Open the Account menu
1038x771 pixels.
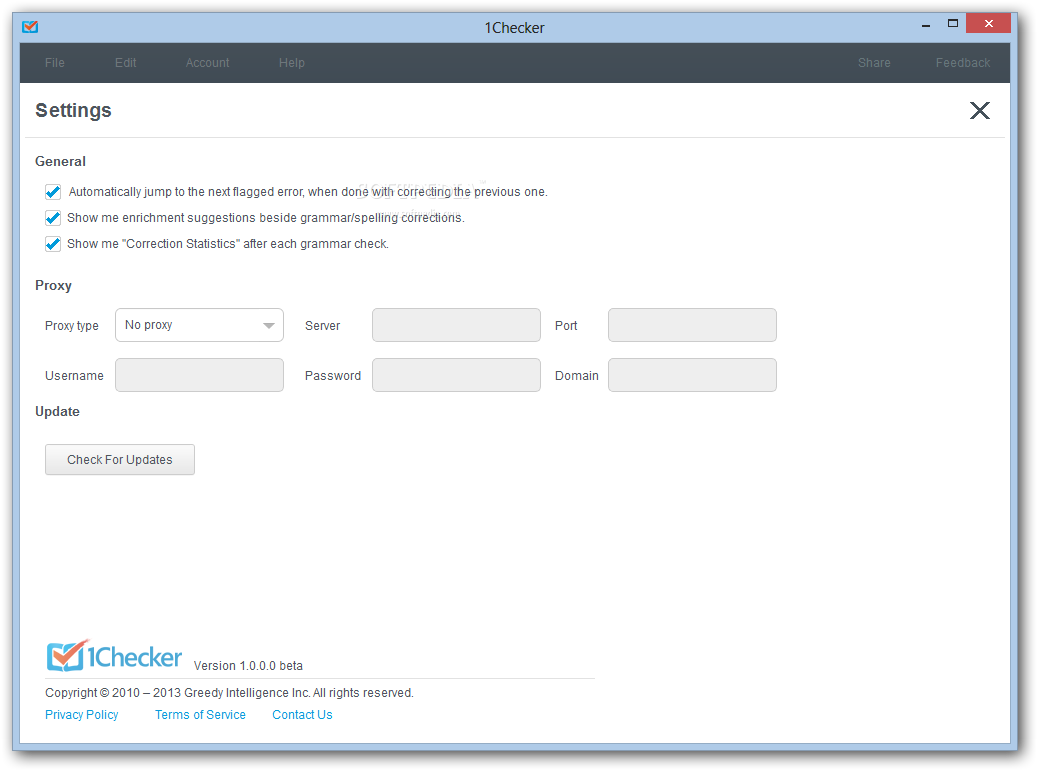pos(207,63)
